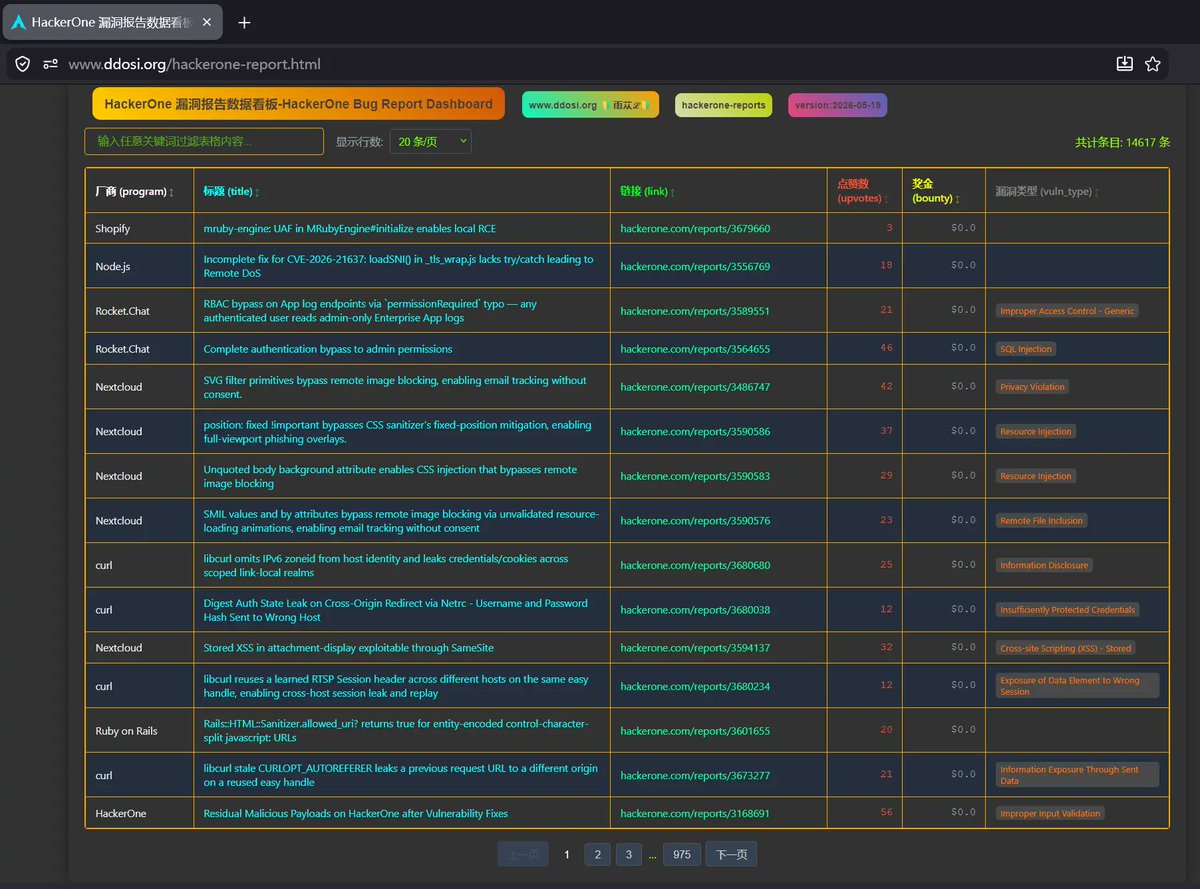The image size is (1200, 889).
Task: Click the next page button 下一页
Action: (731, 854)
